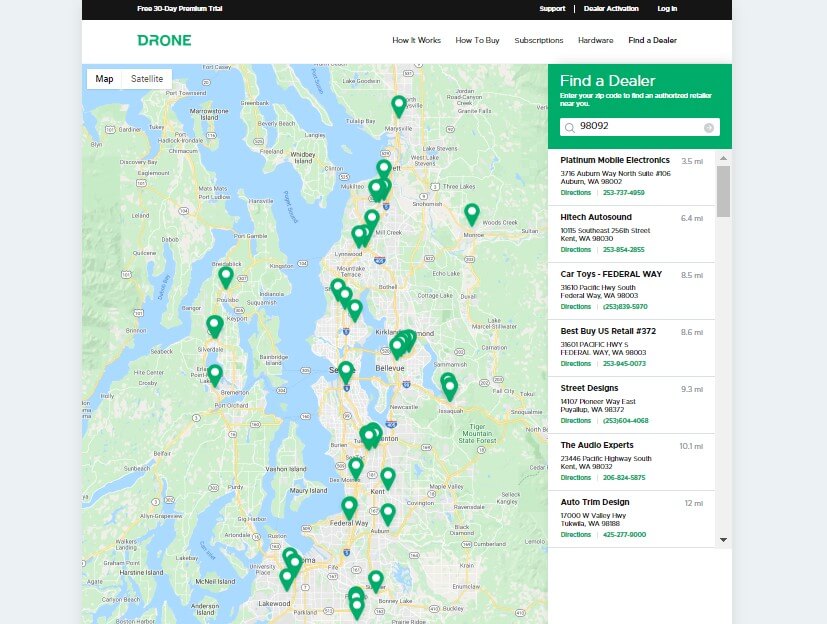
Task: Open Hardware page
Action: coord(595,40)
